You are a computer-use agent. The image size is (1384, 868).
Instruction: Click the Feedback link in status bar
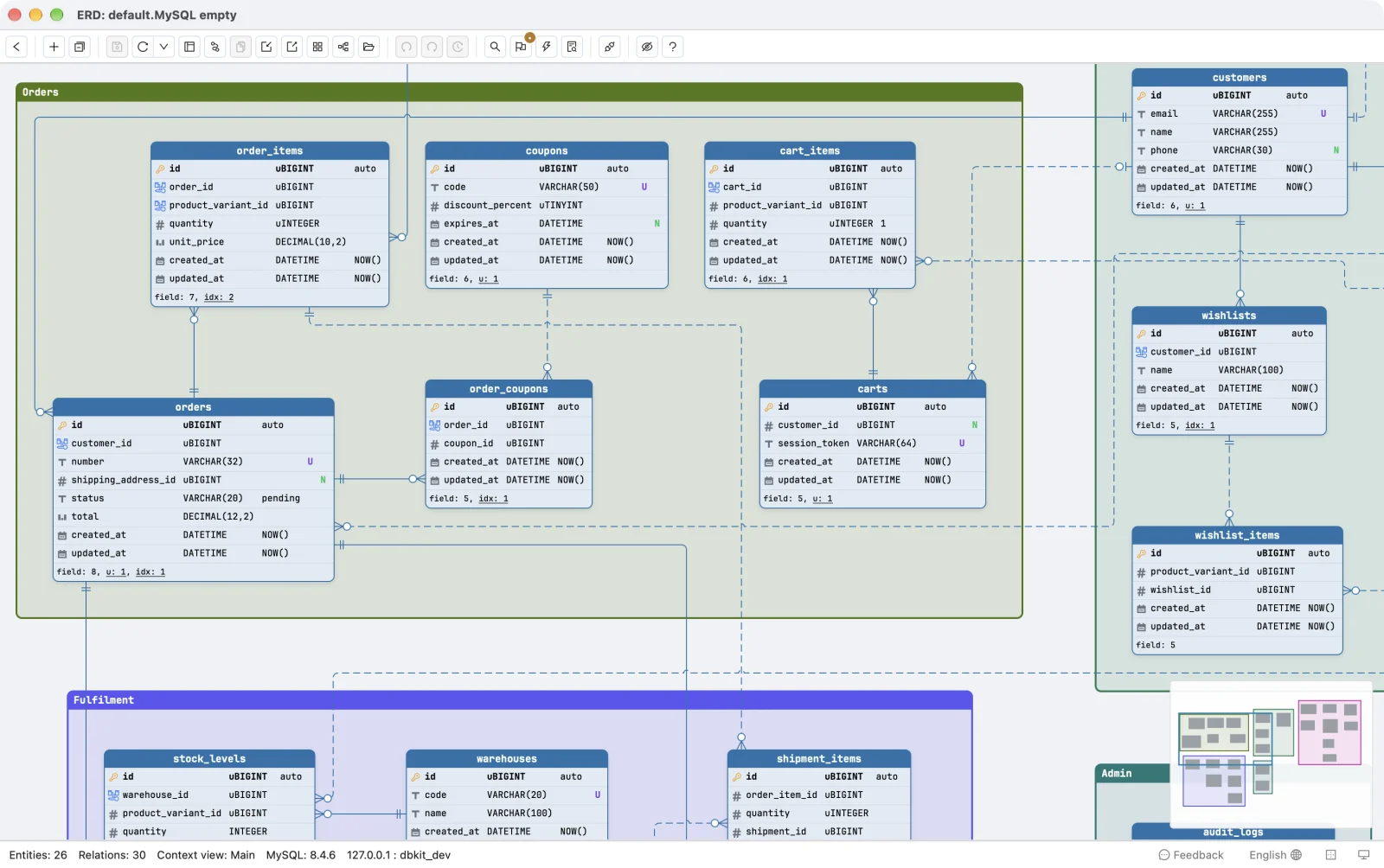(x=1191, y=855)
